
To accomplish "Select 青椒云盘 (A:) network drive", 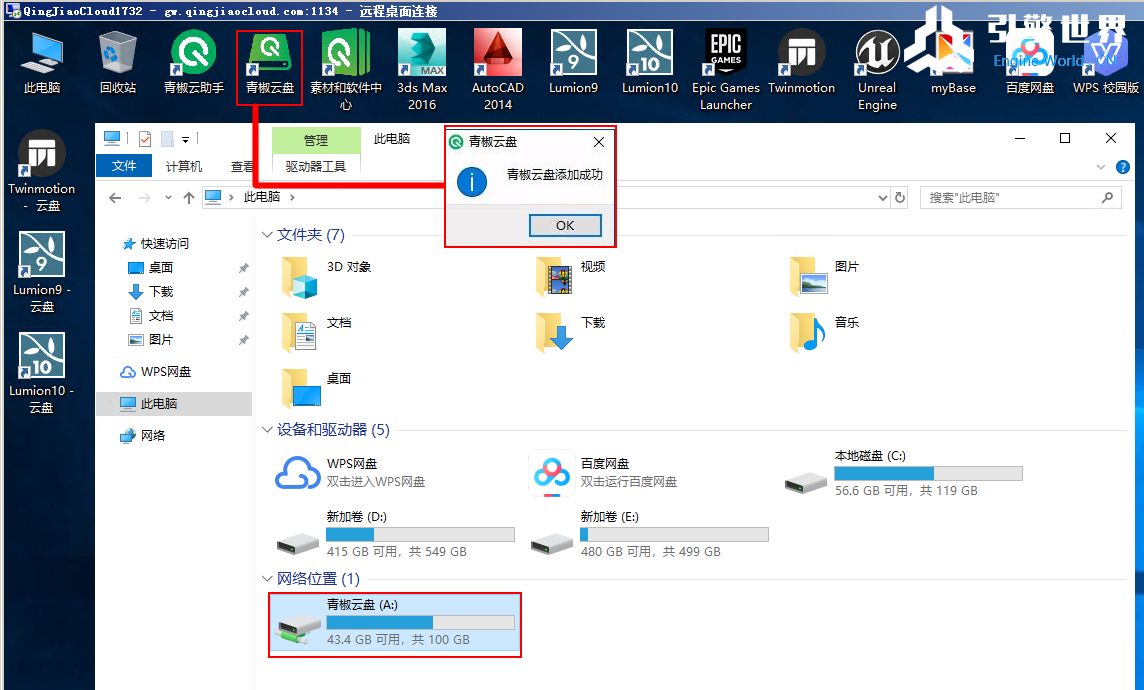I will pyautogui.click(x=395, y=625).
